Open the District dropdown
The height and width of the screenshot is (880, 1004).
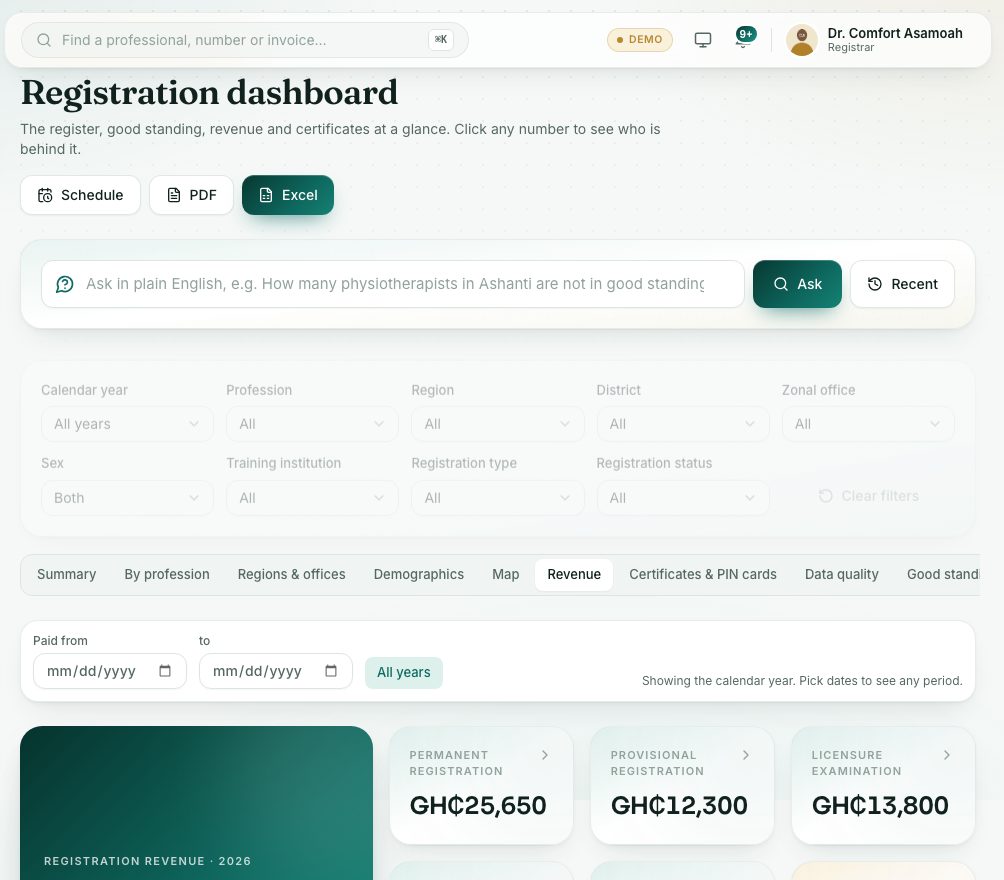(x=683, y=424)
